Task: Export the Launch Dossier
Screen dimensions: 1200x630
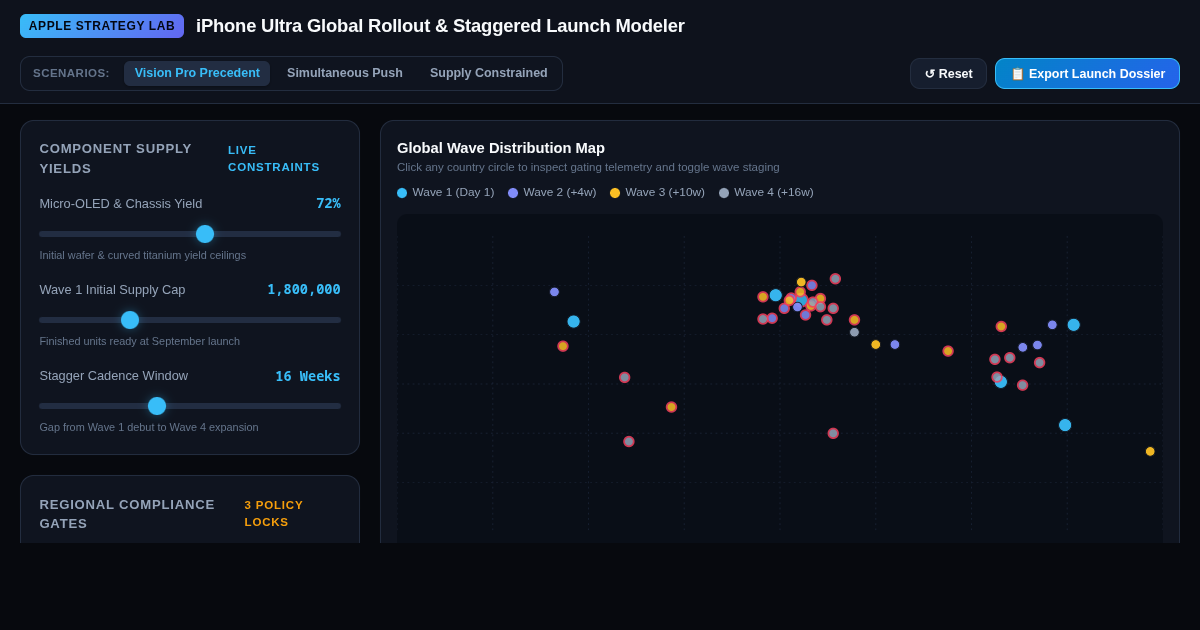Action: coord(1087,73)
